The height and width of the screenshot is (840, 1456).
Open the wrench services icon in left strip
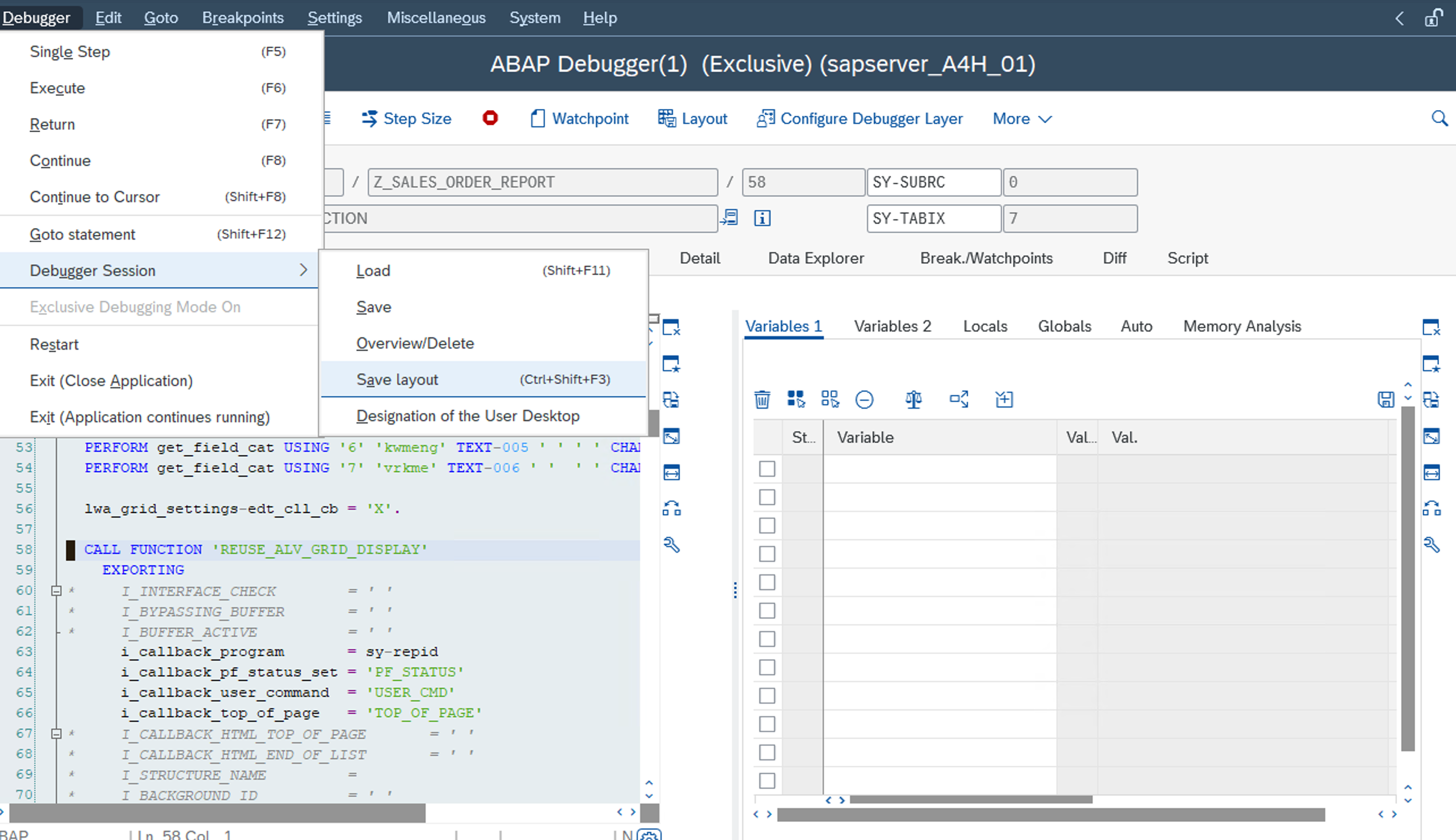[671, 545]
